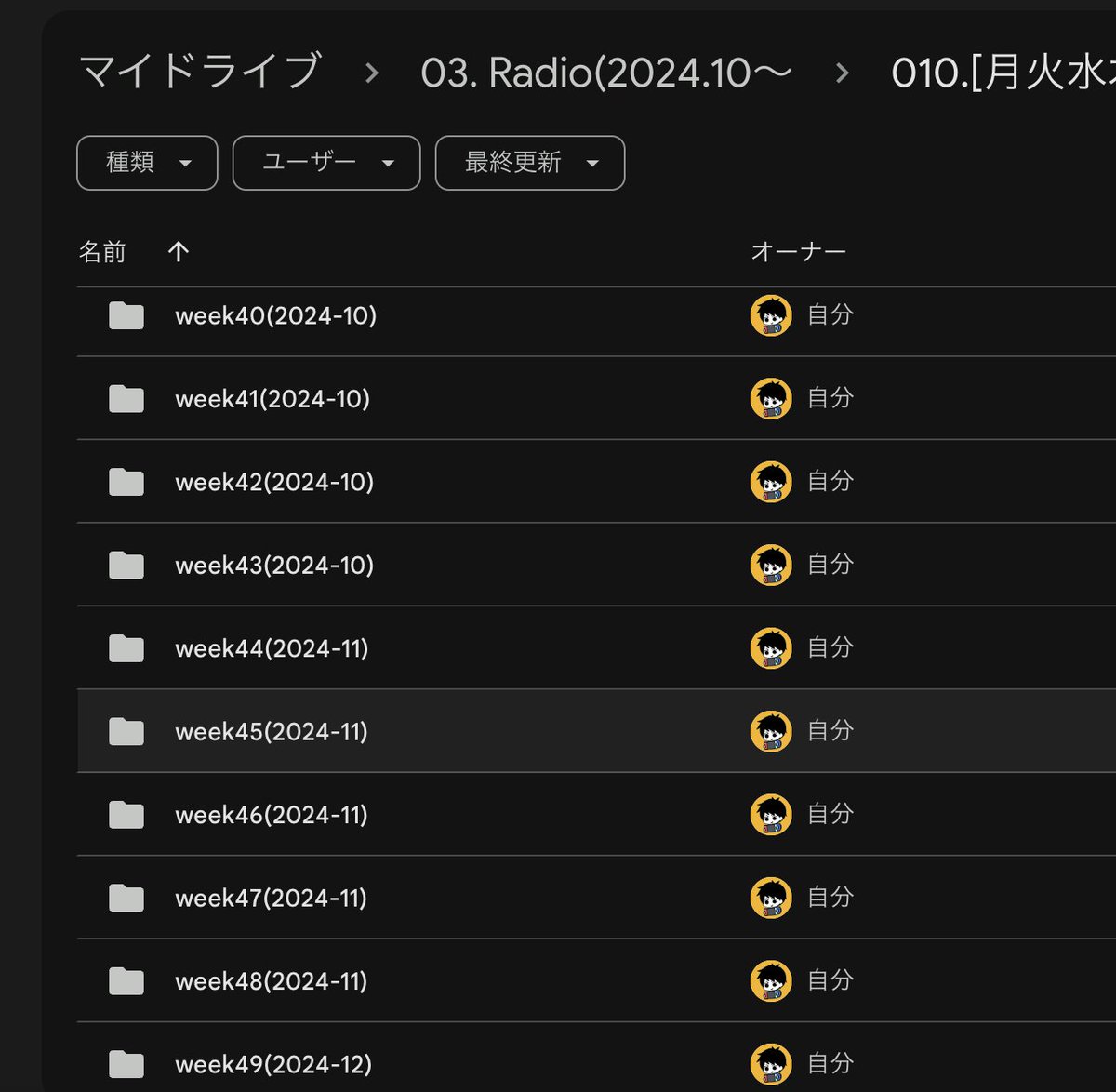The height and width of the screenshot is (1092, 1116).
Task: Select the week45(2024-11) folder name
Action: tap(272, 732)
